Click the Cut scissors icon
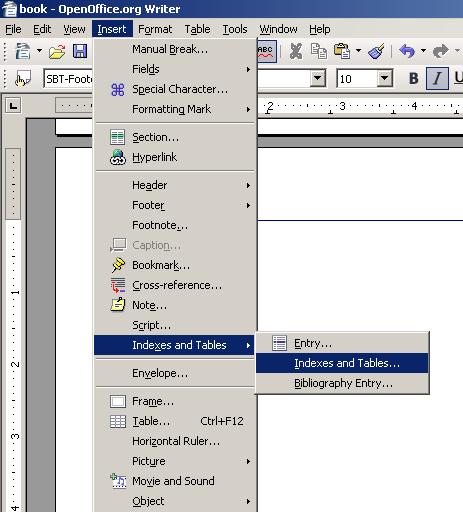The height and width of the screenshot is (512, 463). pos(296,52)
